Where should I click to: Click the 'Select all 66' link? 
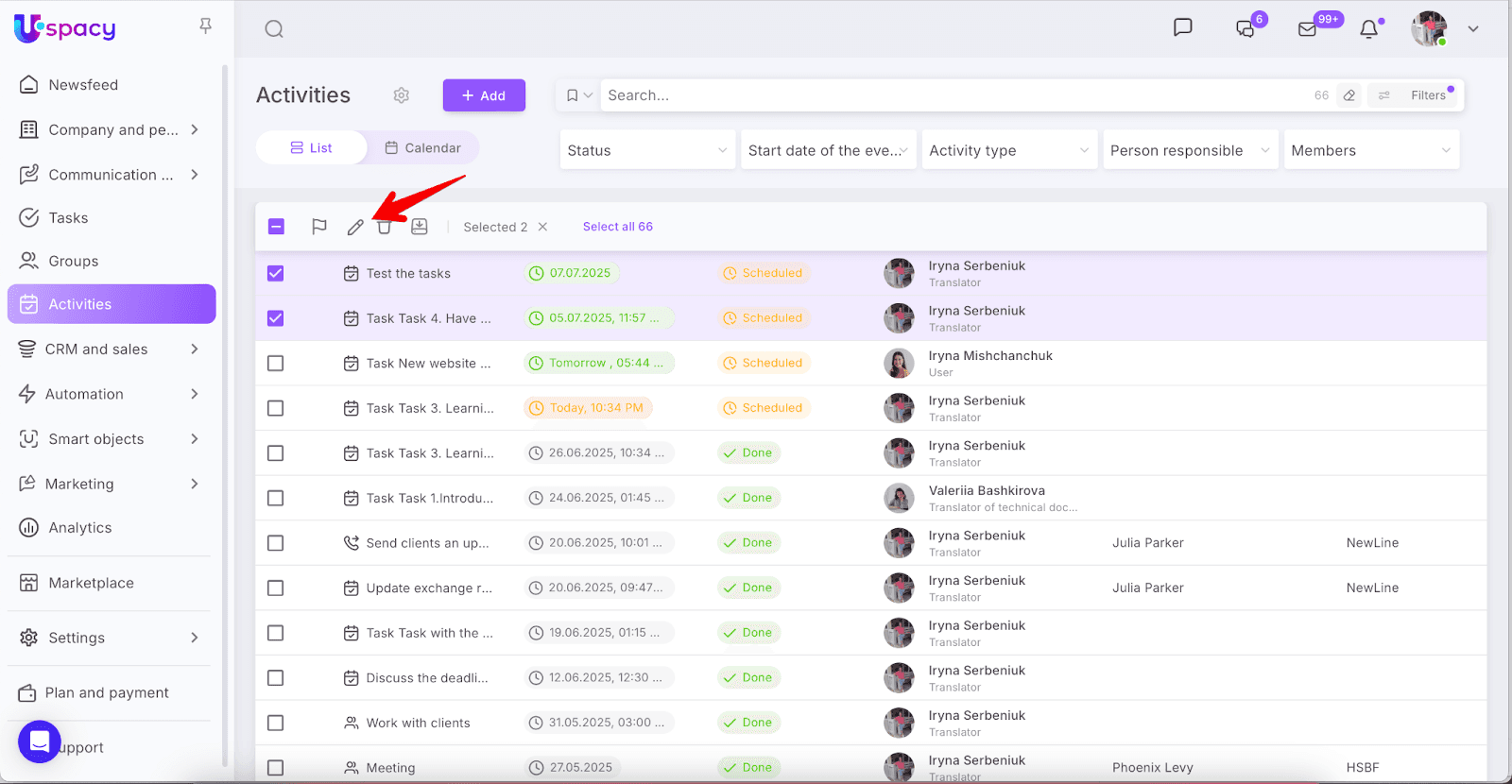coord(618,227)
